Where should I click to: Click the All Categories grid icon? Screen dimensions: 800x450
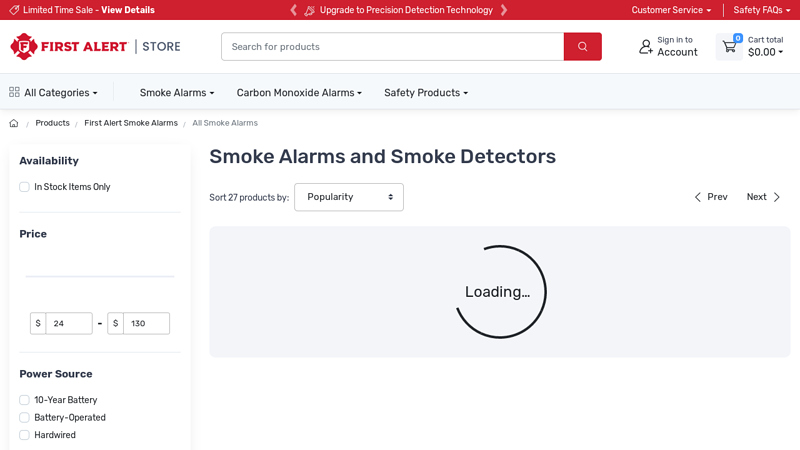click(14, 92)
